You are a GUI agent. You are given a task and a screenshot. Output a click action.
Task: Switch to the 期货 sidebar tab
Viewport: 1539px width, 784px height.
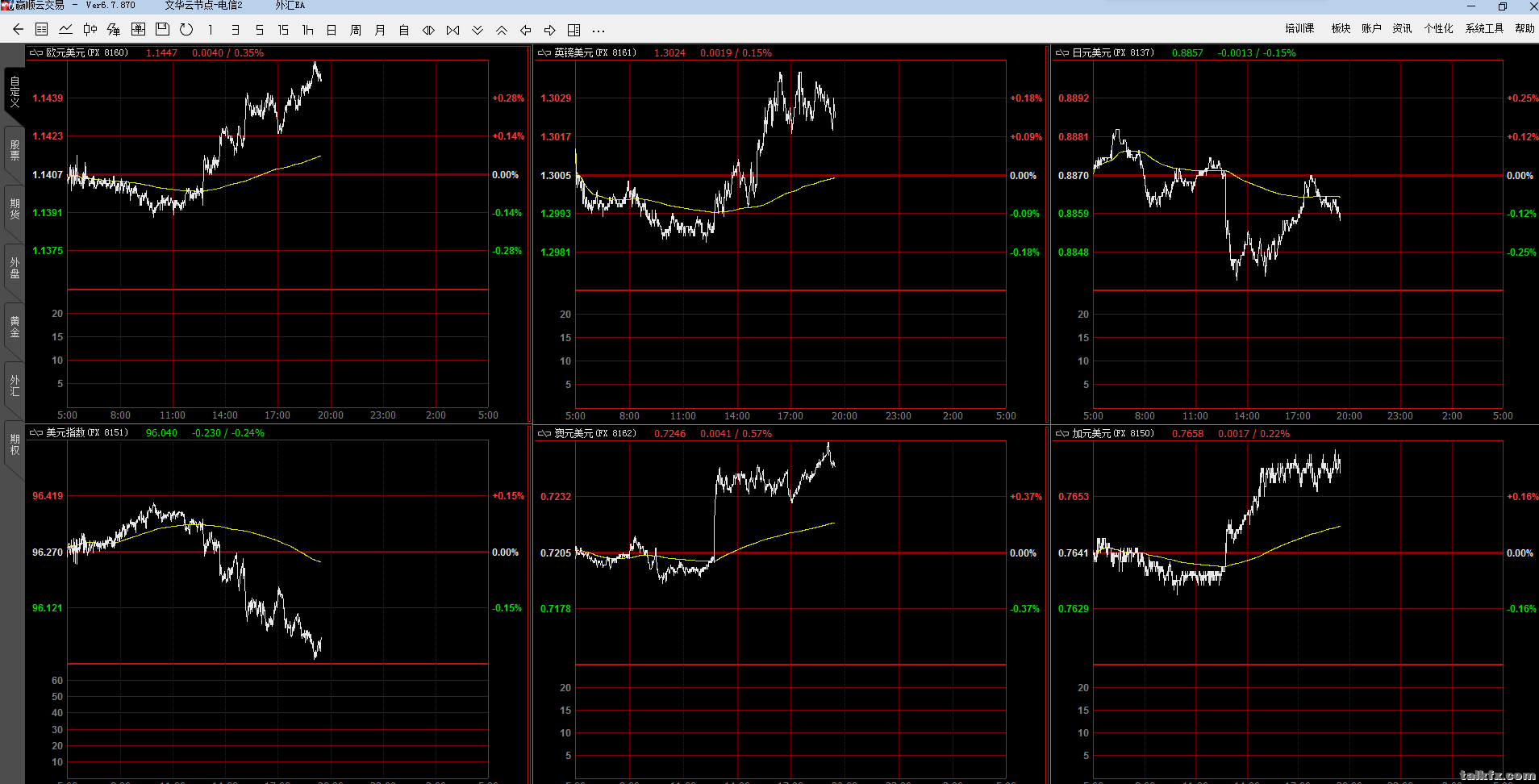click(15, 209)
